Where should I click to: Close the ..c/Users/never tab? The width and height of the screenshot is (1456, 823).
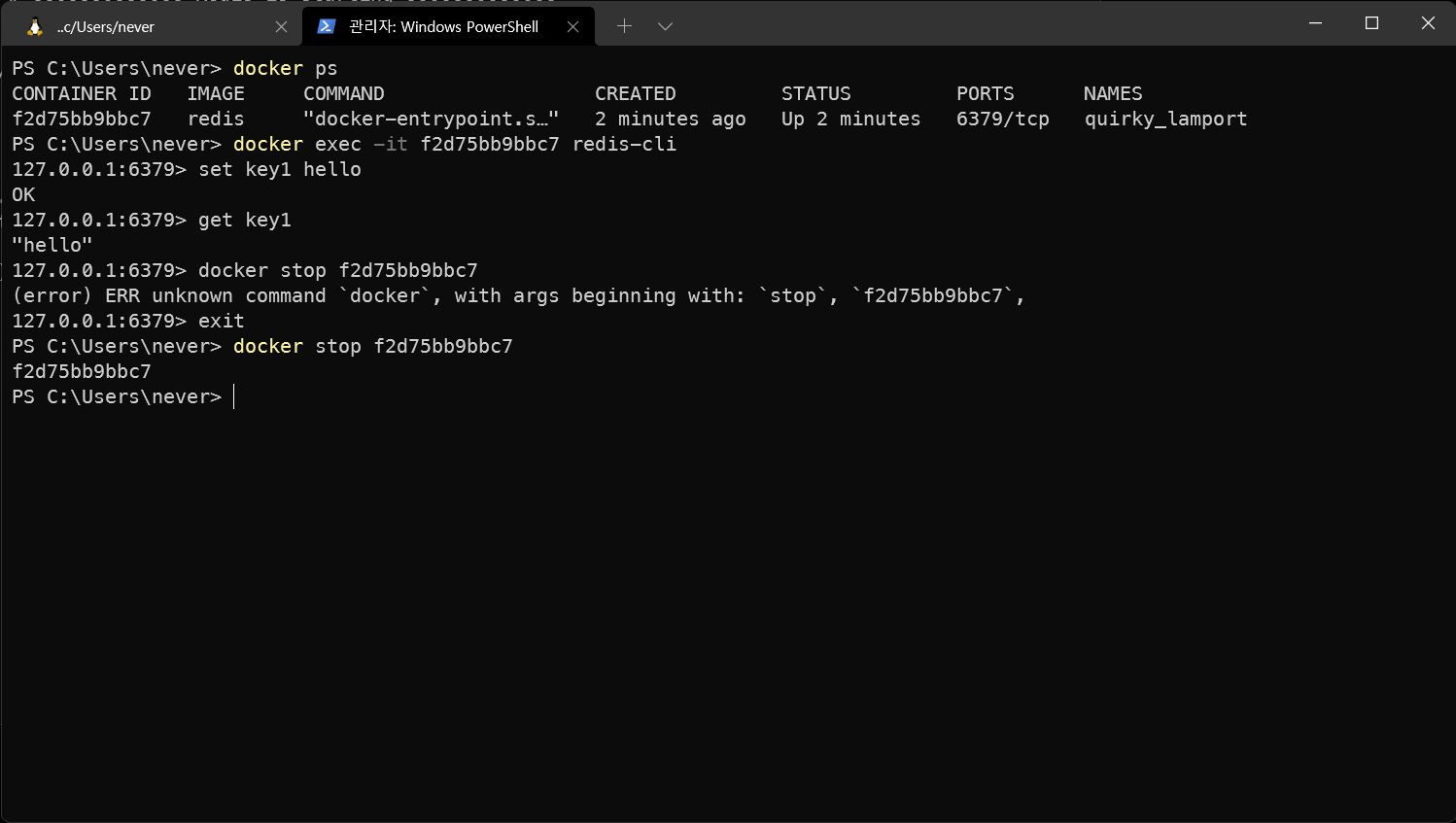tap(281, 27)
